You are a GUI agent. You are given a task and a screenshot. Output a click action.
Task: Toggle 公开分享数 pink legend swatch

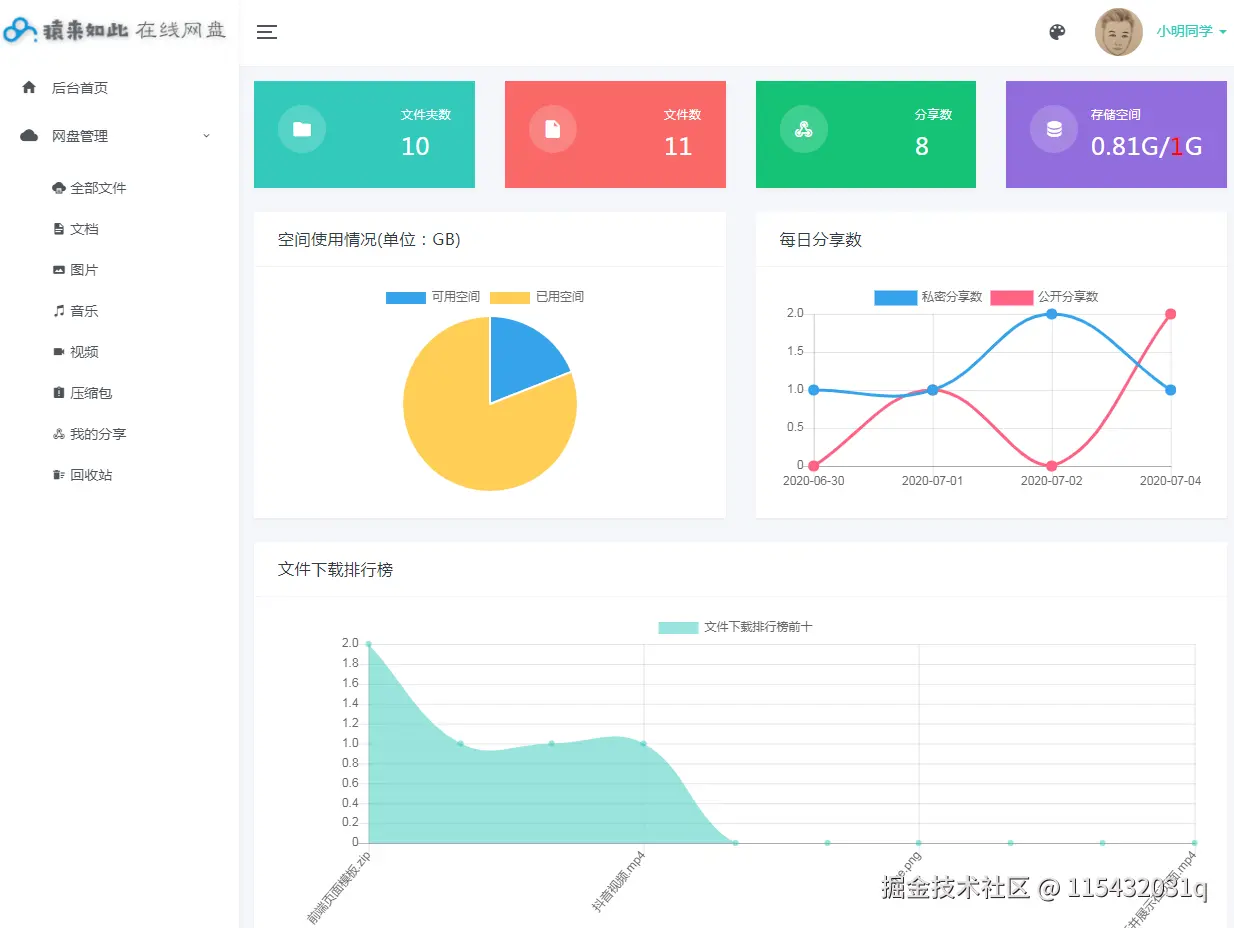(1011, 297)
